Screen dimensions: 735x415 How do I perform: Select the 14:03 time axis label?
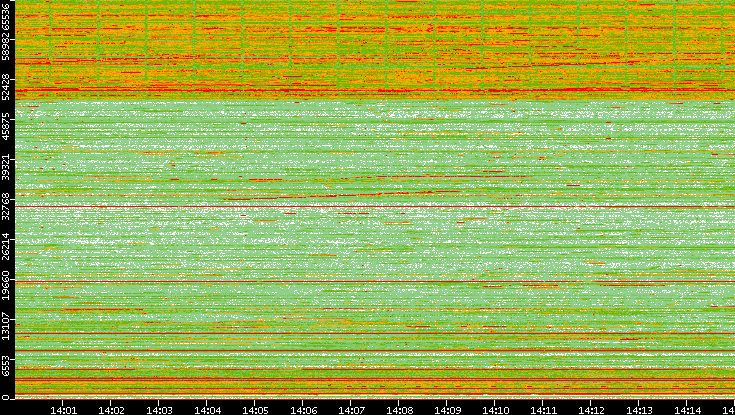[159, 410]
